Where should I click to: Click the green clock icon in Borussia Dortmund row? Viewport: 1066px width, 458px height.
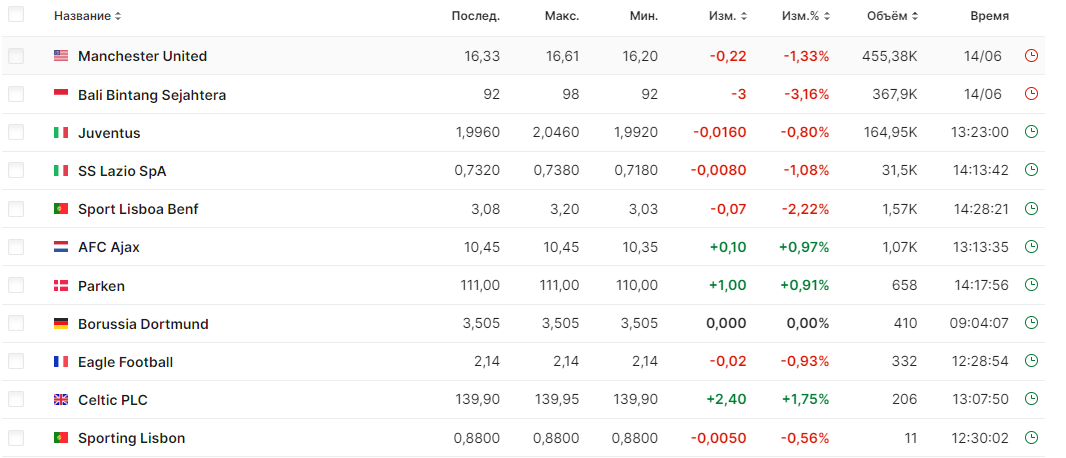click(x=1031, y=323)
